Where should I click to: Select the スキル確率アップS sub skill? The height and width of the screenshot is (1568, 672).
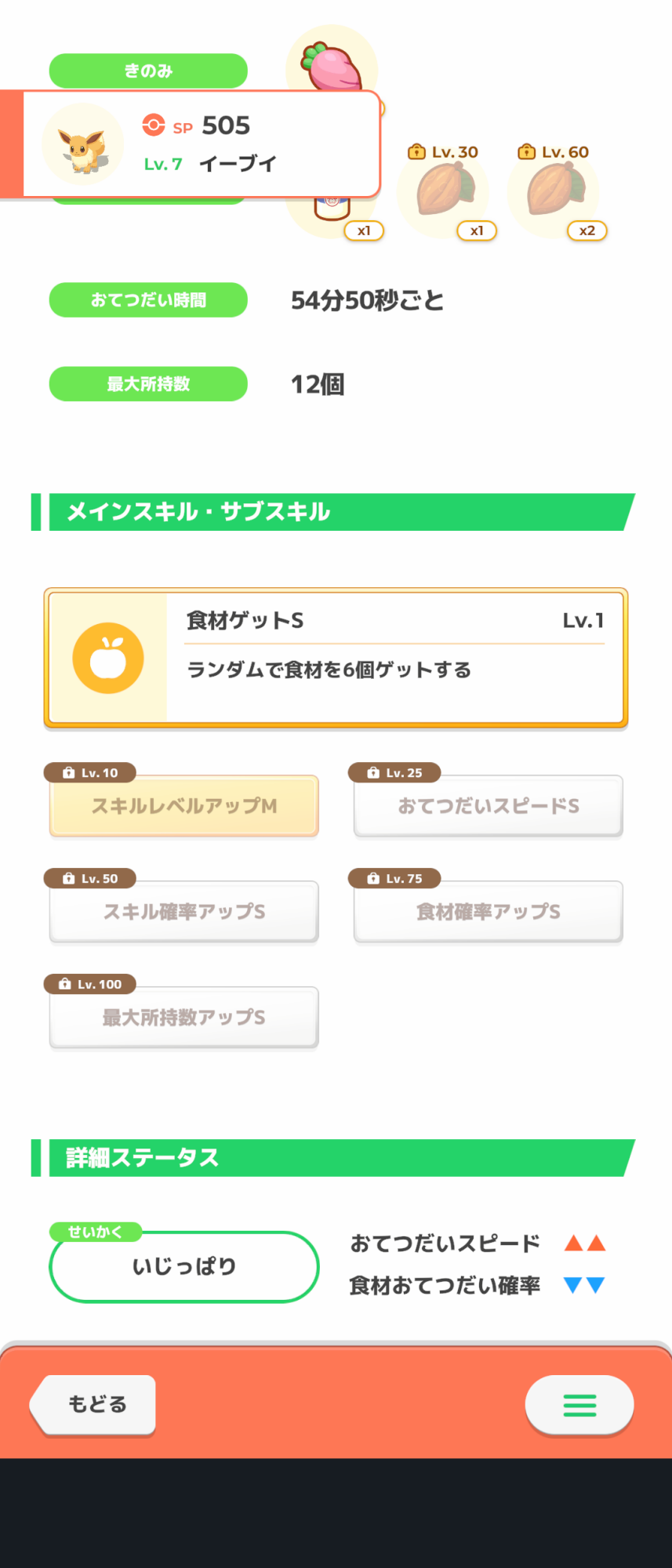click(x=184, y=912)
